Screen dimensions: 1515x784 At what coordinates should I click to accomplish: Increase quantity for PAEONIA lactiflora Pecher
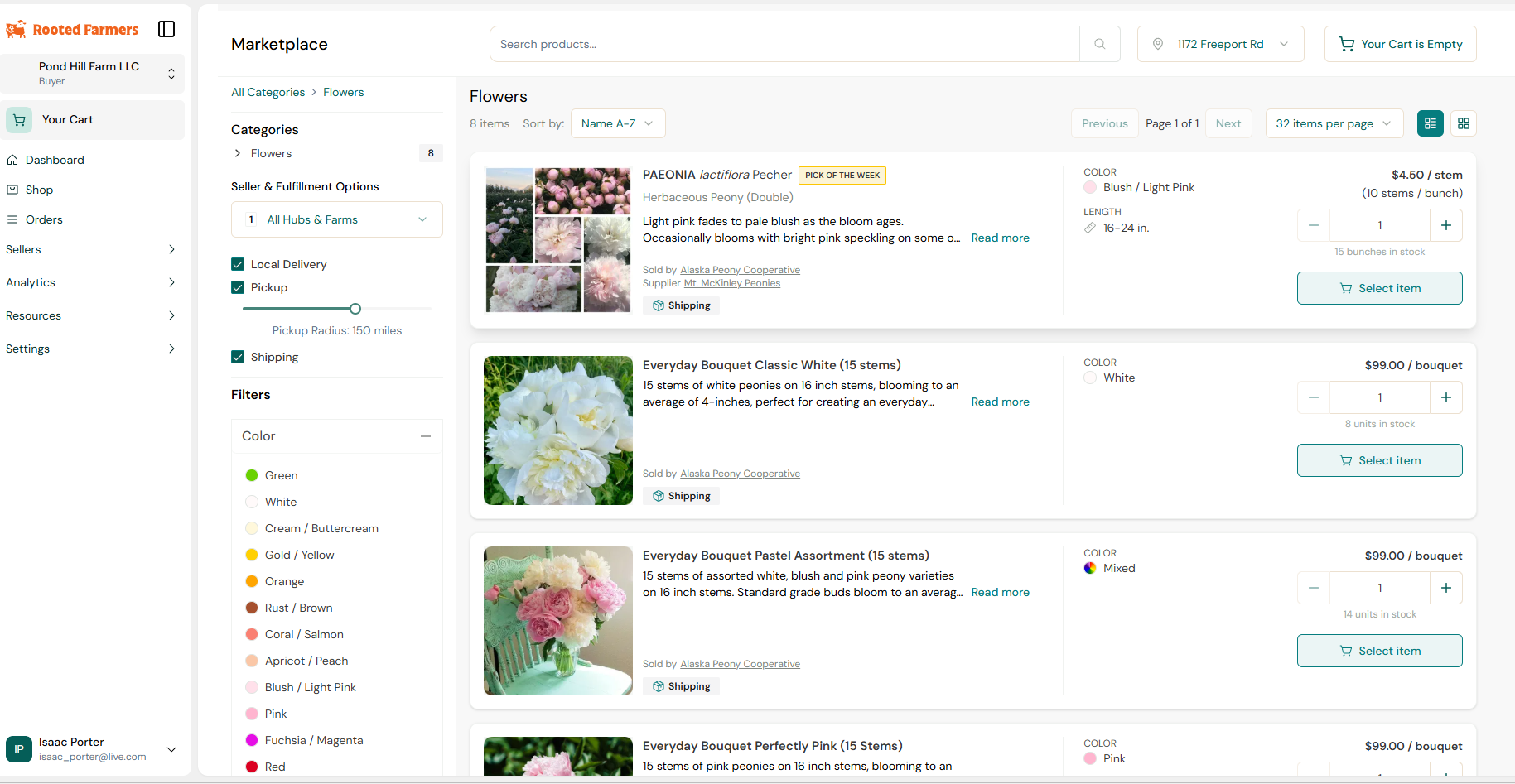[x=1445, y=225]
